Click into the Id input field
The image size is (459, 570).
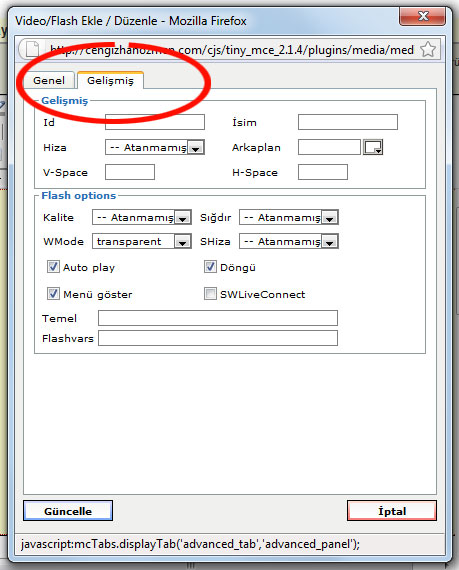click(x=155, y=122)
